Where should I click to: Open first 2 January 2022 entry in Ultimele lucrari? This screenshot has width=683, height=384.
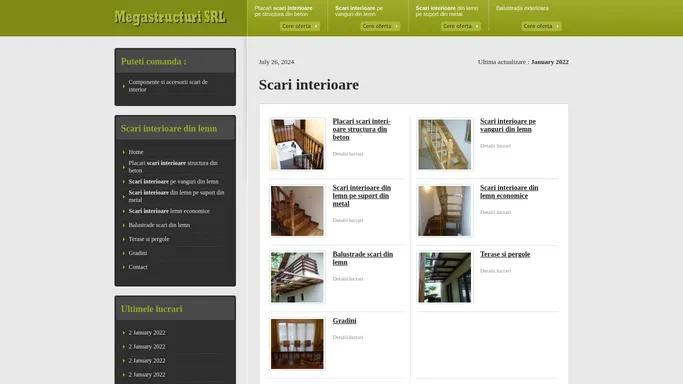[147, 333]
